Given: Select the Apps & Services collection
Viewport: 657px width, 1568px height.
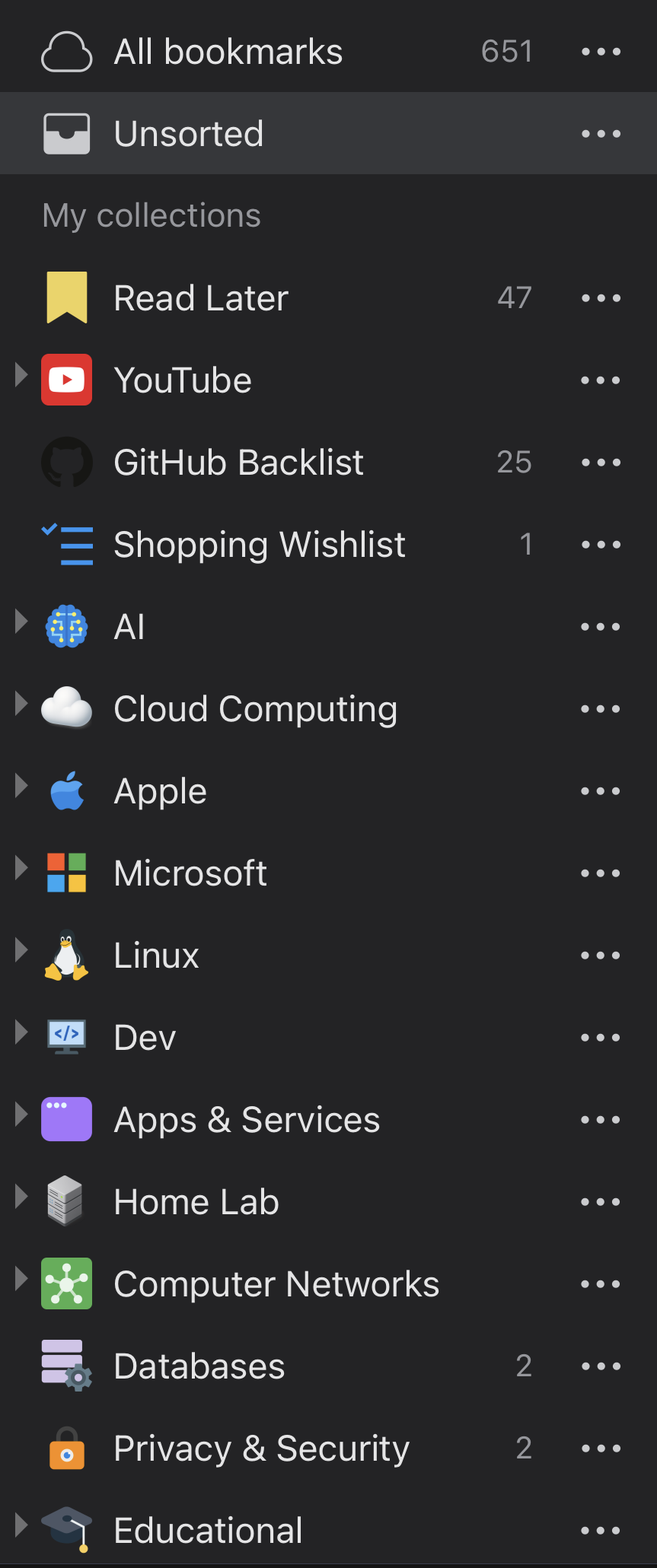Looking at the screenshot, I should pos(247,1120).
